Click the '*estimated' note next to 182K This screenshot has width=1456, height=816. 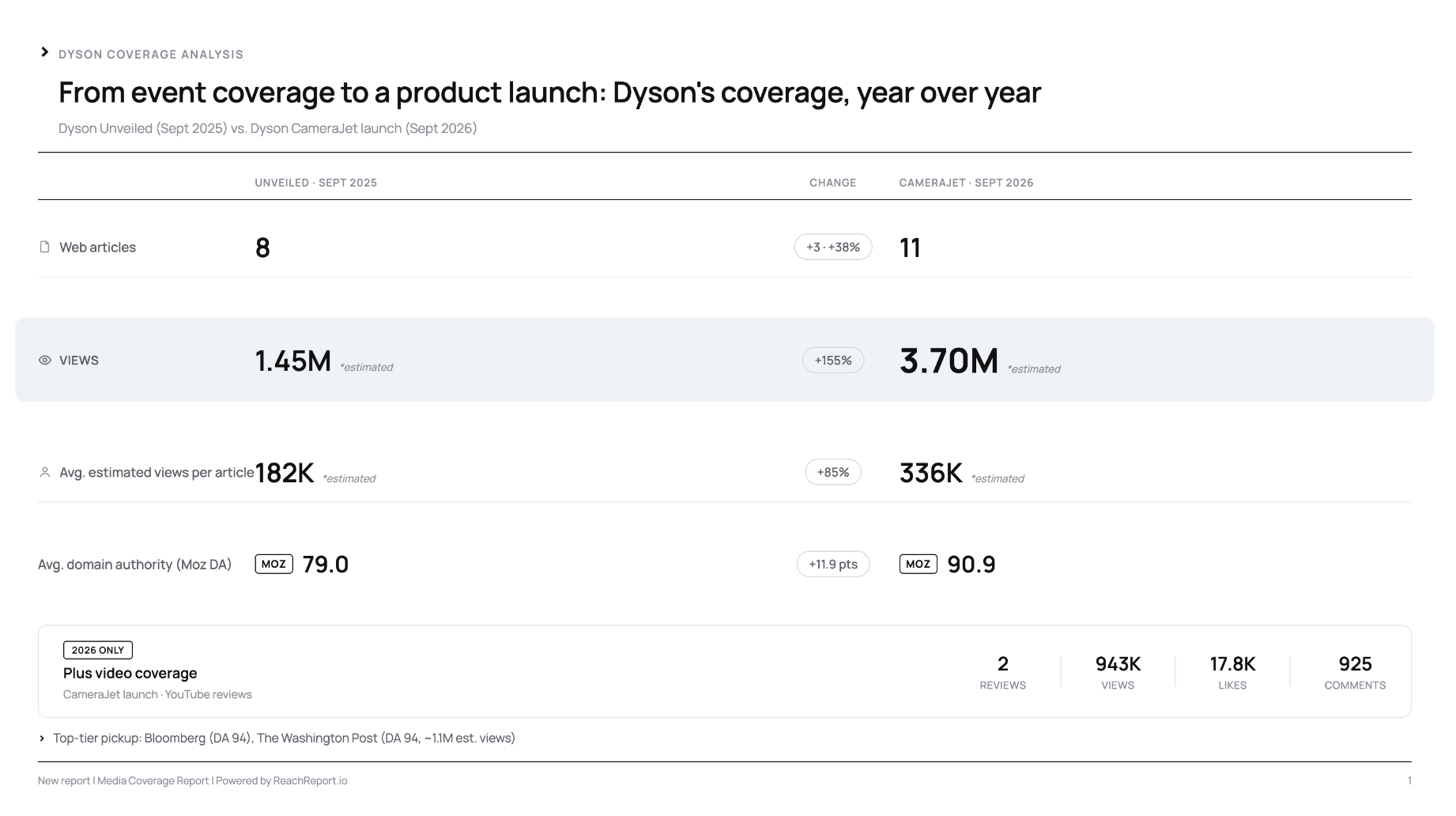(349, 479)
